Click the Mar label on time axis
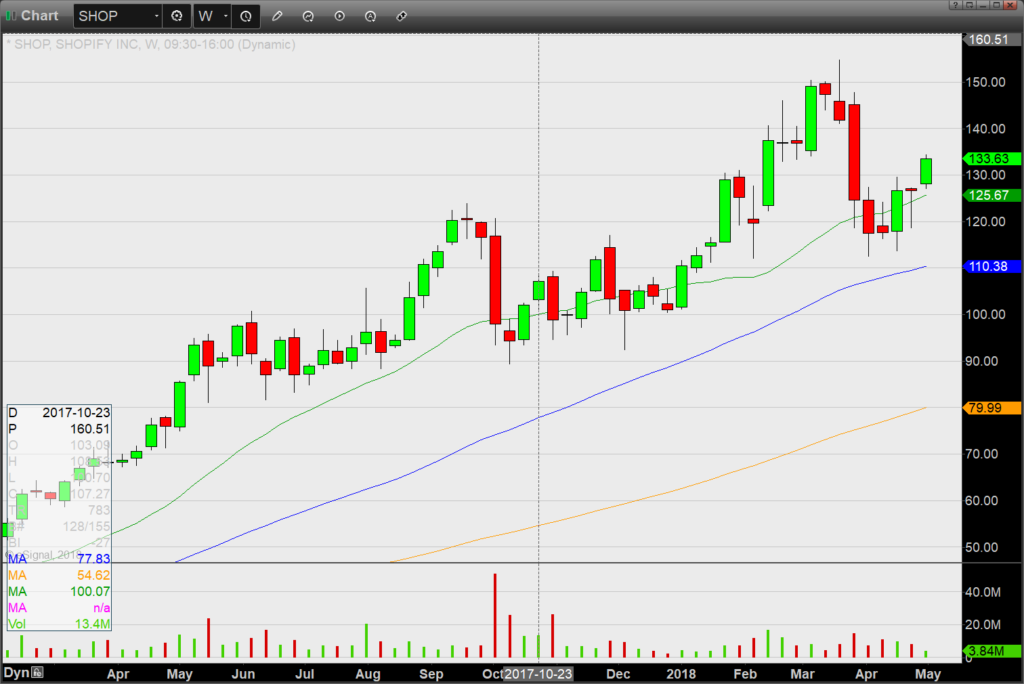The width and height of the screenshot is (1024, 684). click(803, 674)
